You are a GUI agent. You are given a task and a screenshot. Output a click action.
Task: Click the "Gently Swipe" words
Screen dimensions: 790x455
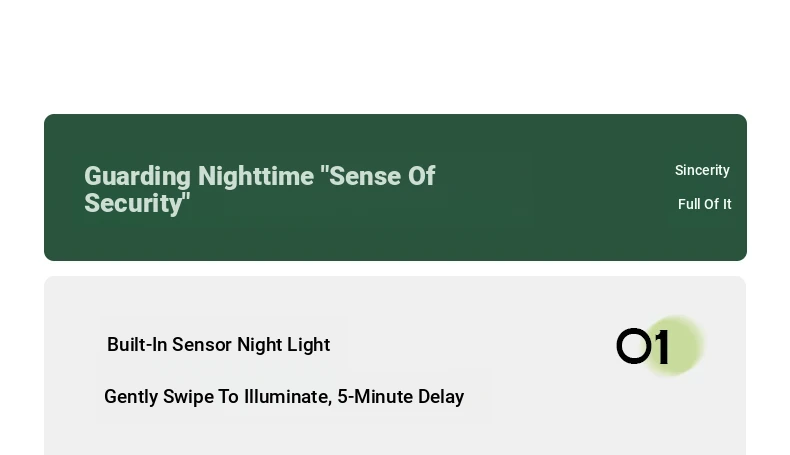tap(156, 397)
